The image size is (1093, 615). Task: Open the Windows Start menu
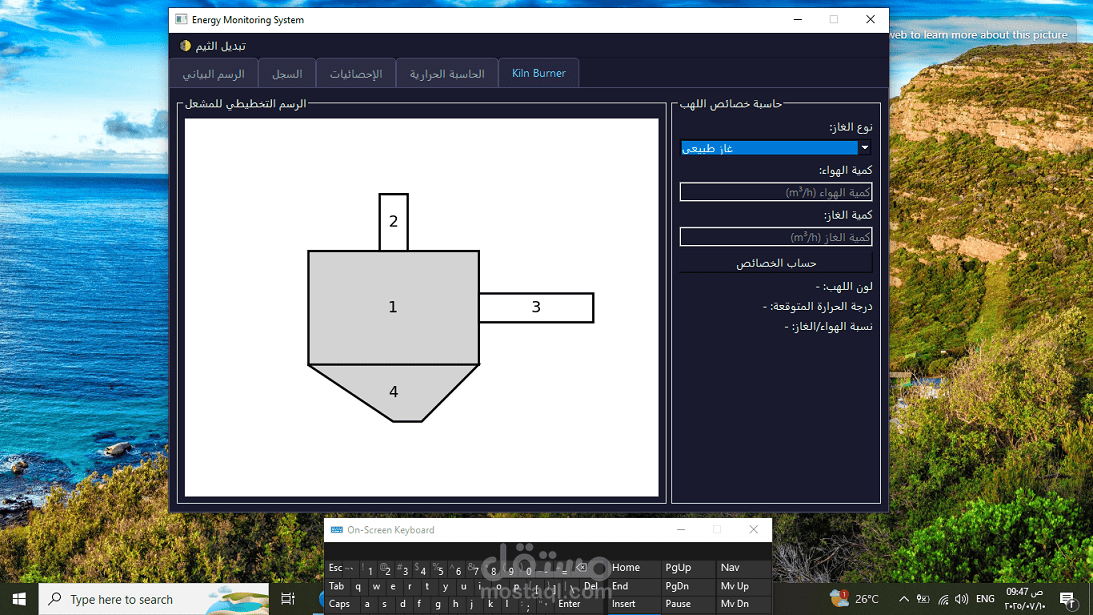click(x=19, y=599)
